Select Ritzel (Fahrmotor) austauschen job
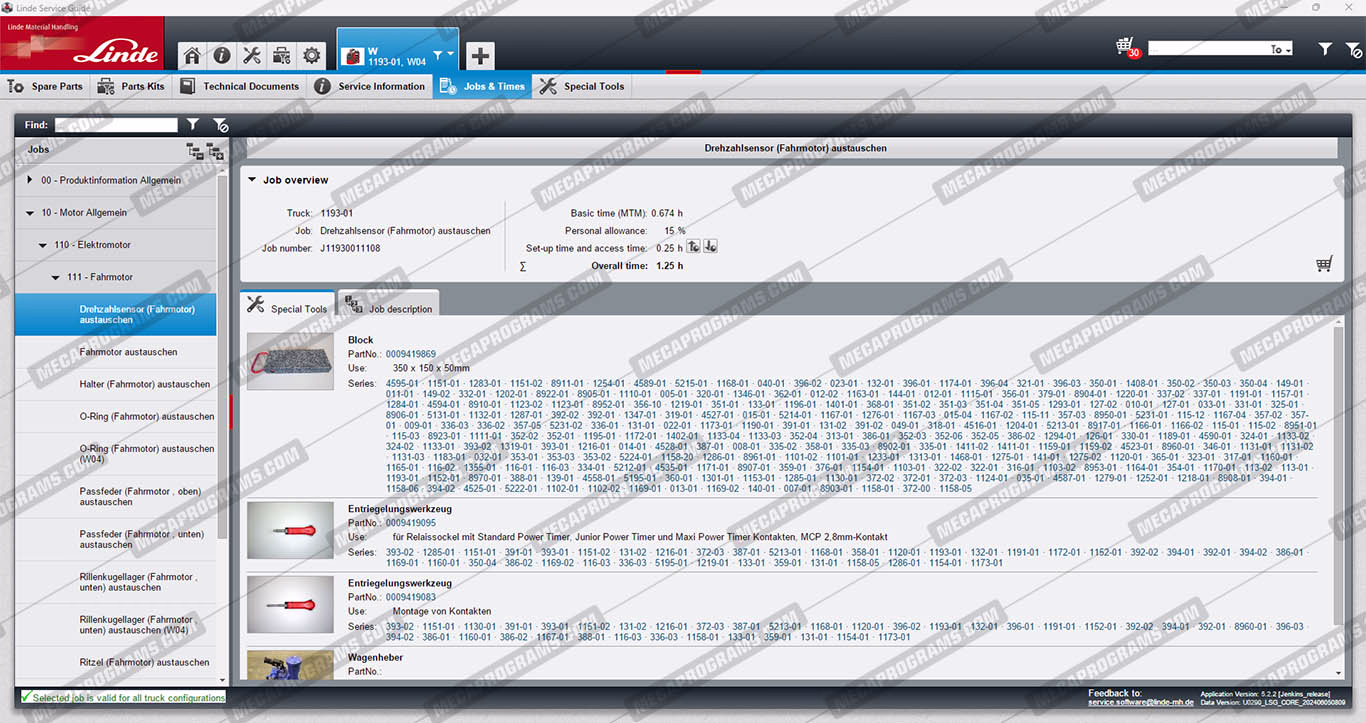Viewport: 1366px width, 723px height. pos(115,662)
